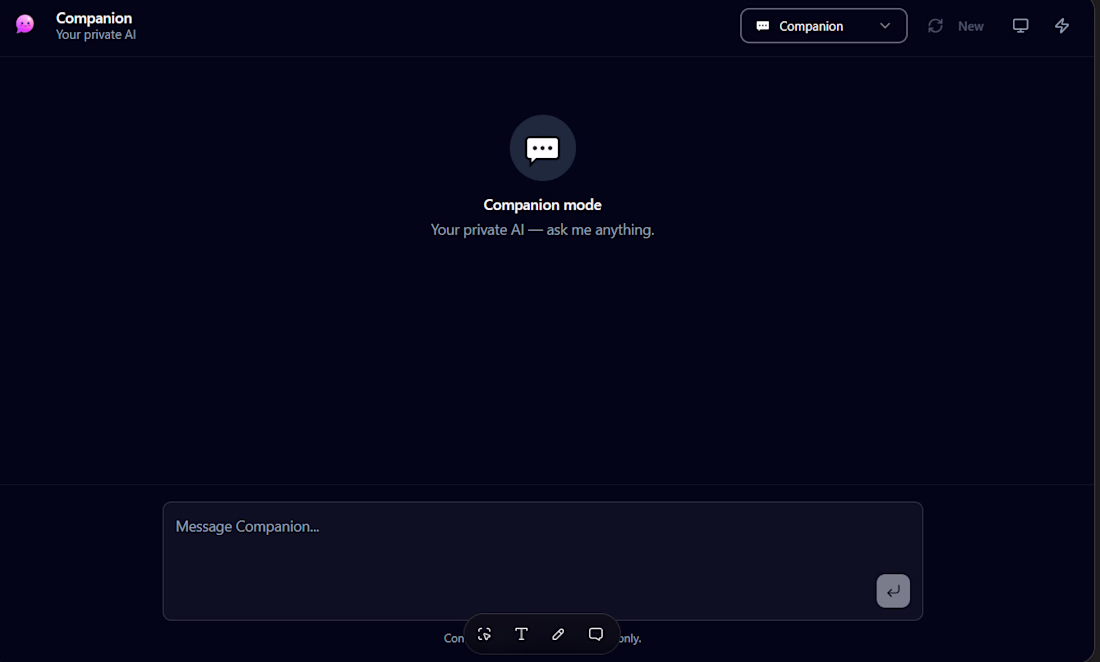Focus the Message Companion input field
The image size is (1100, 662).
click(542, 560)
